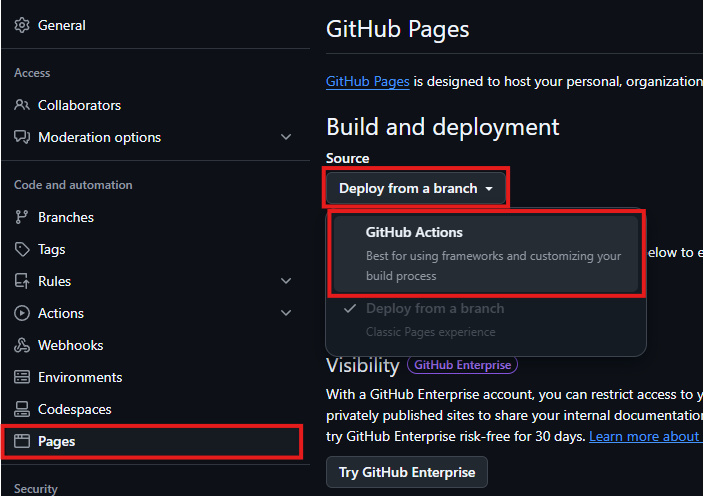Click 'Code and automation' section label
The height and width of the screenshot is (496, 703).
coord(73,185)
